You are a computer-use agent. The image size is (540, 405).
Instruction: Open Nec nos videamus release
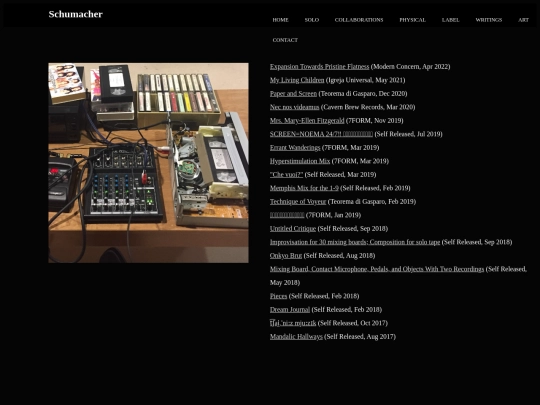coord(294,107)
